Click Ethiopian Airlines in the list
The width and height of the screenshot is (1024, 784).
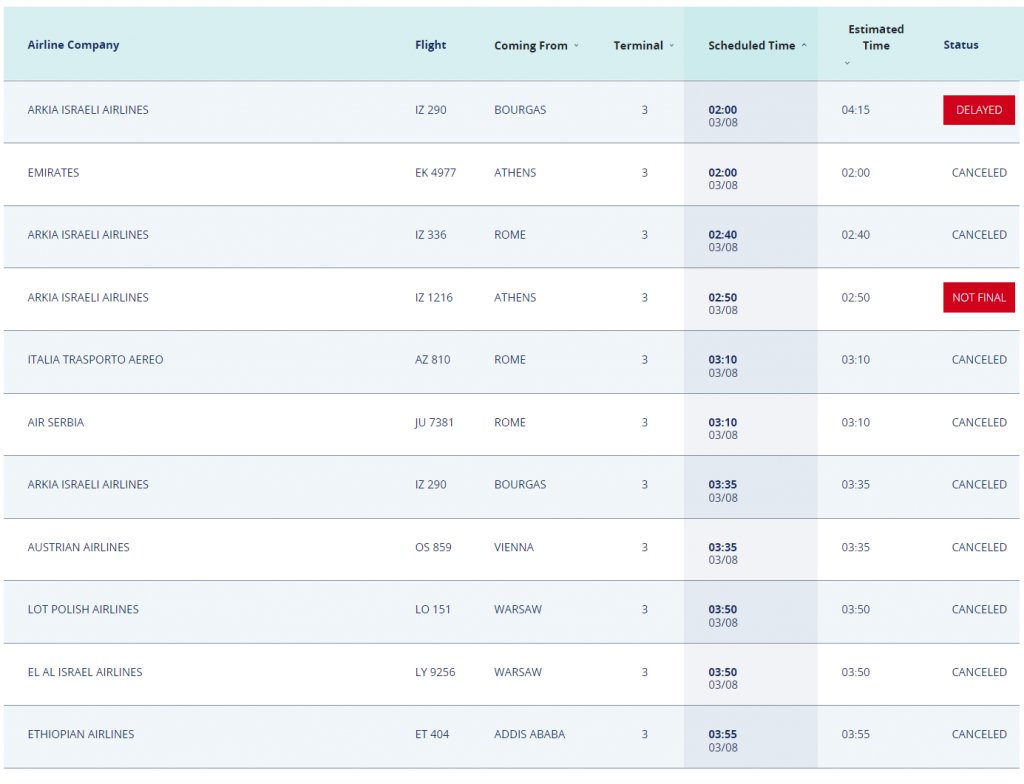coord(81,734)
